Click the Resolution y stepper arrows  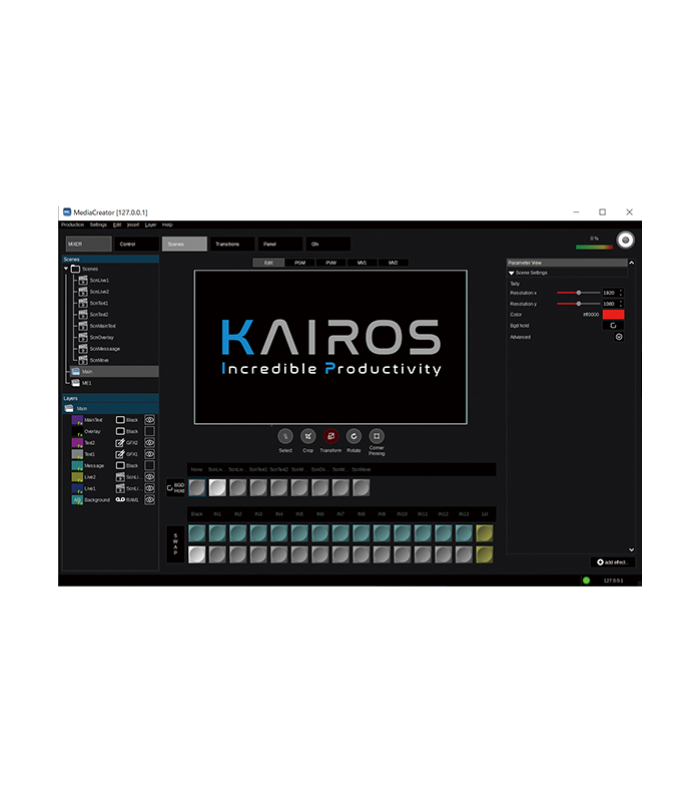pyautogui.click(x=620, y=304)
